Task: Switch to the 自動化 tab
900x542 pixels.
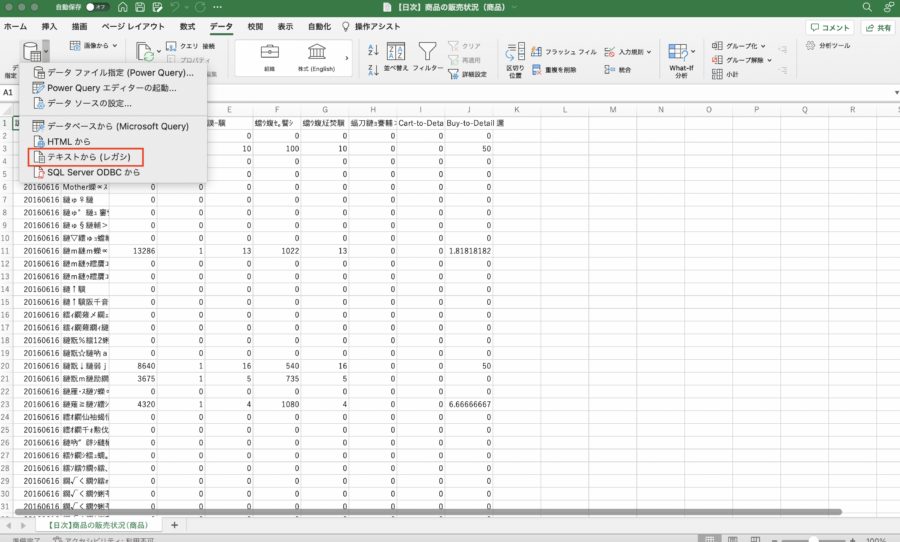Action: [319, 26]
